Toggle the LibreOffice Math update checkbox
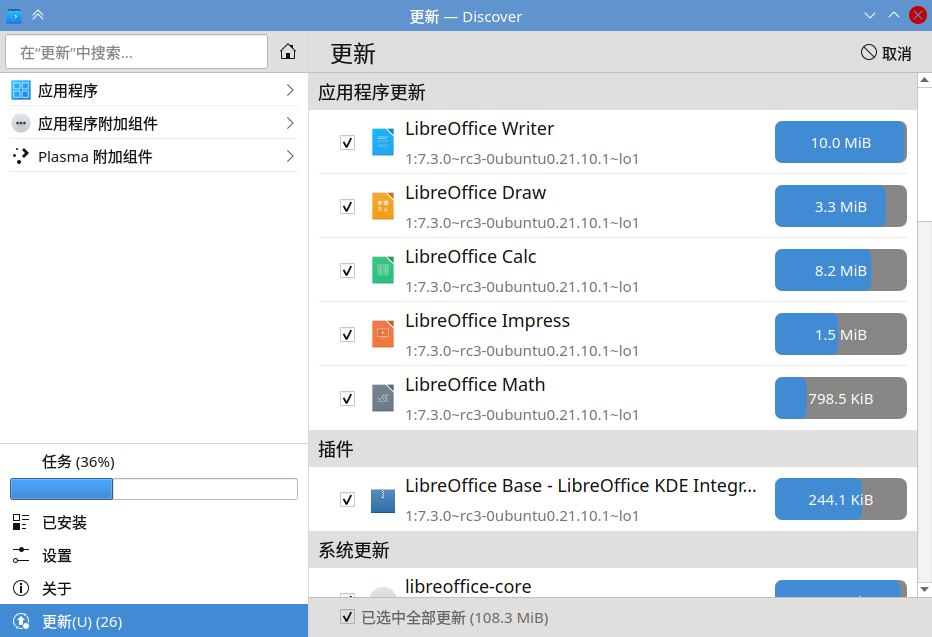The height and width of the screenshot is (637, 932). [348, 399]
